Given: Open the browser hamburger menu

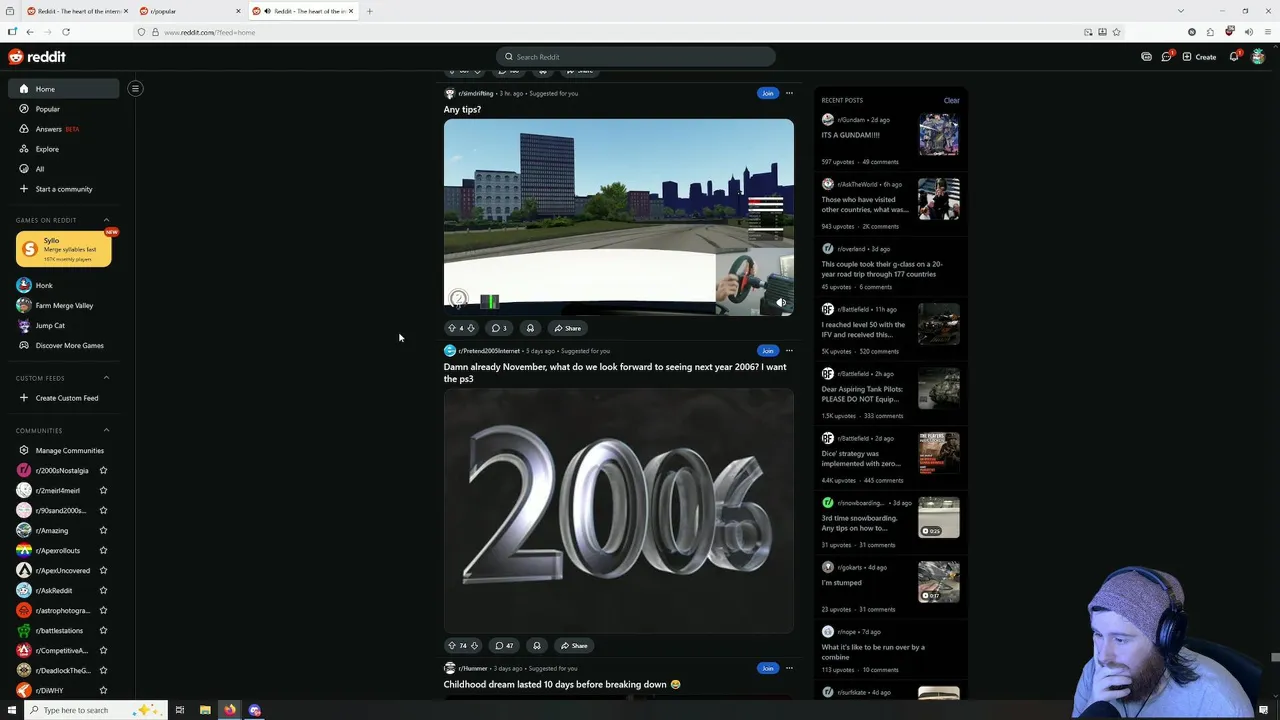Looking at the screenshot, I should click(1267, 32).
